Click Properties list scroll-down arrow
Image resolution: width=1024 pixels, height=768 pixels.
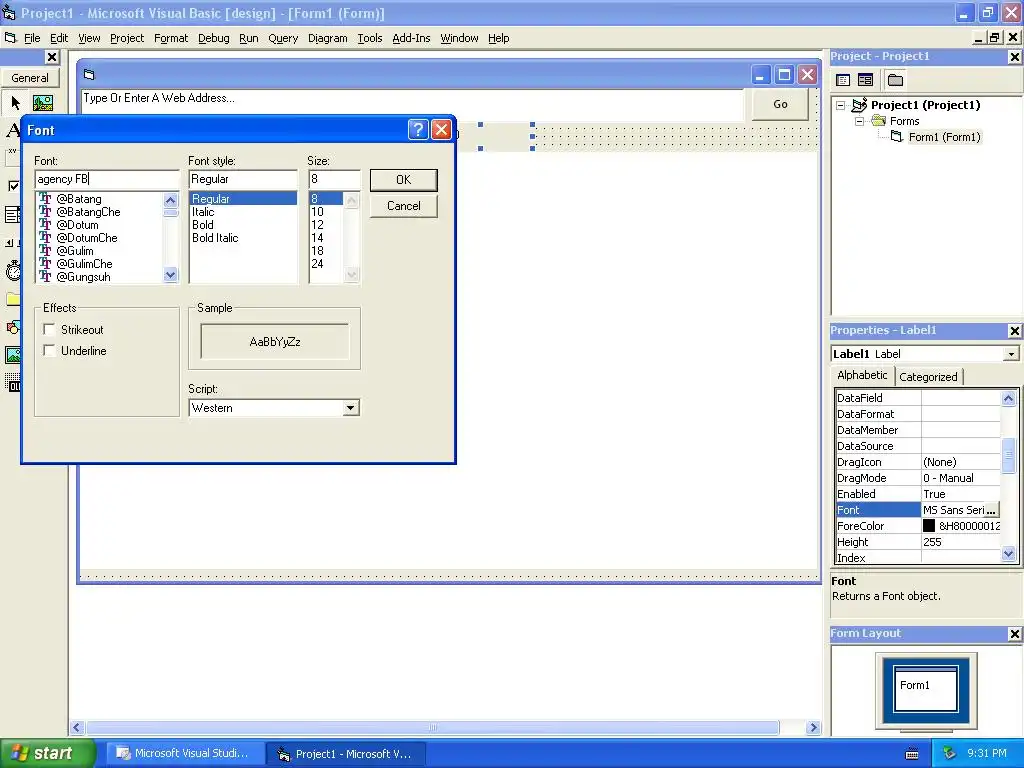click(x=1009, y=554)
